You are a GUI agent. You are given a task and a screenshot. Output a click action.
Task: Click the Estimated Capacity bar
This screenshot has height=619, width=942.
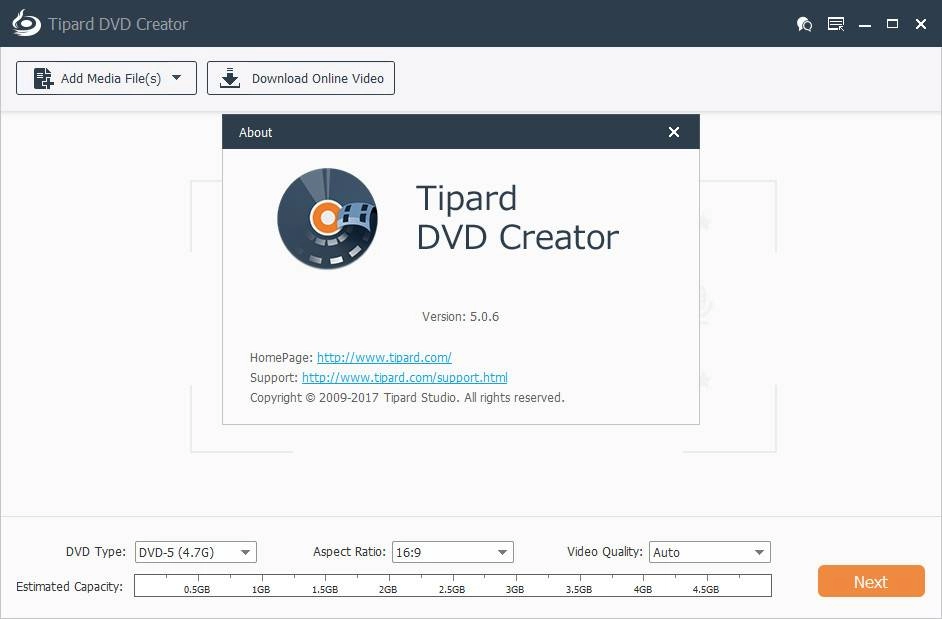pyautogui.click(x=453, y=585)
